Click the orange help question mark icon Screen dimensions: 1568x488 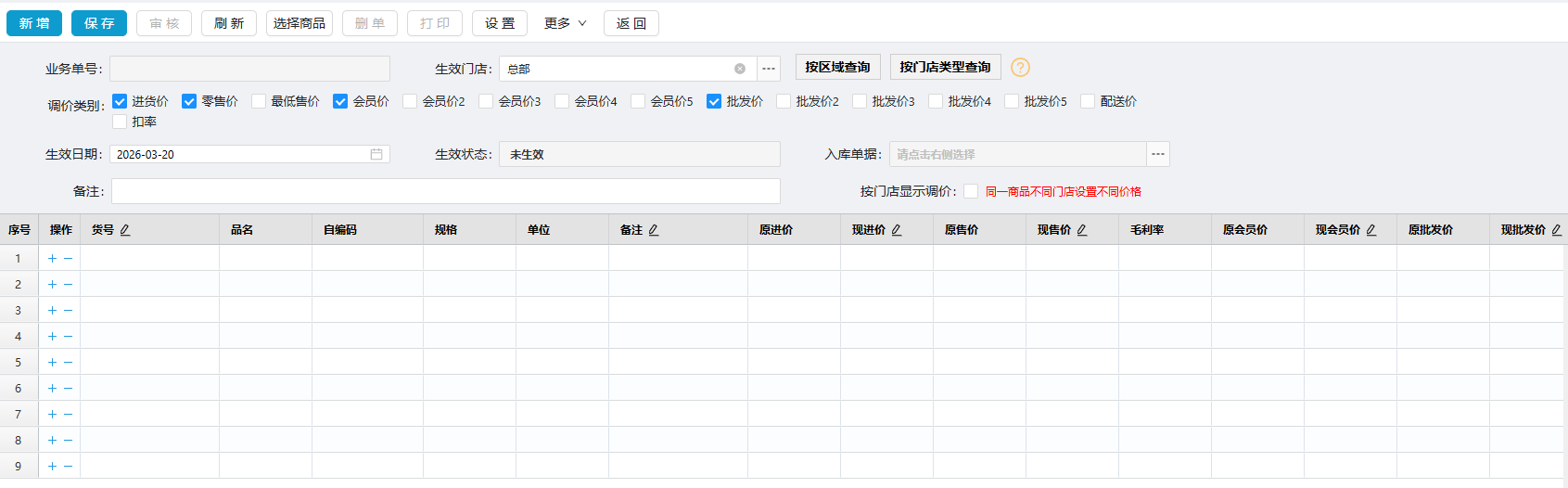coord(1020,68)
